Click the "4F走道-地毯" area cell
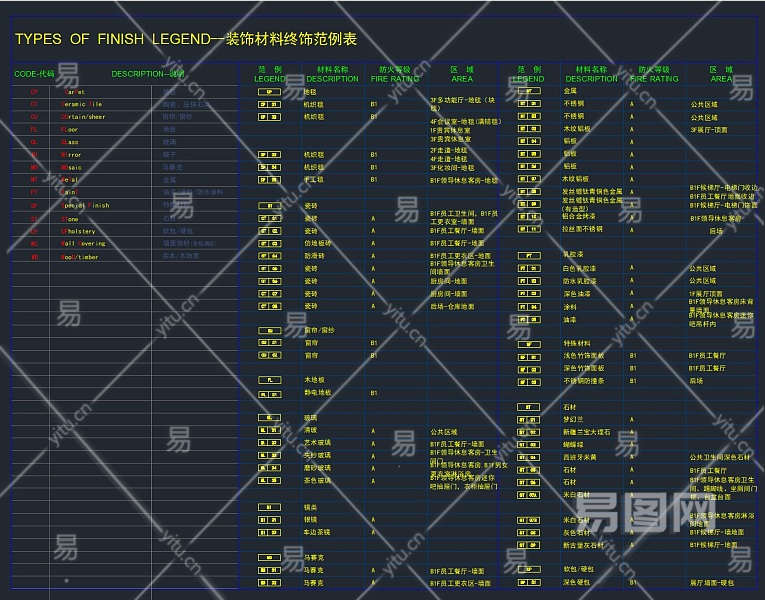This screenshot has width=765, height=600. 449,159
